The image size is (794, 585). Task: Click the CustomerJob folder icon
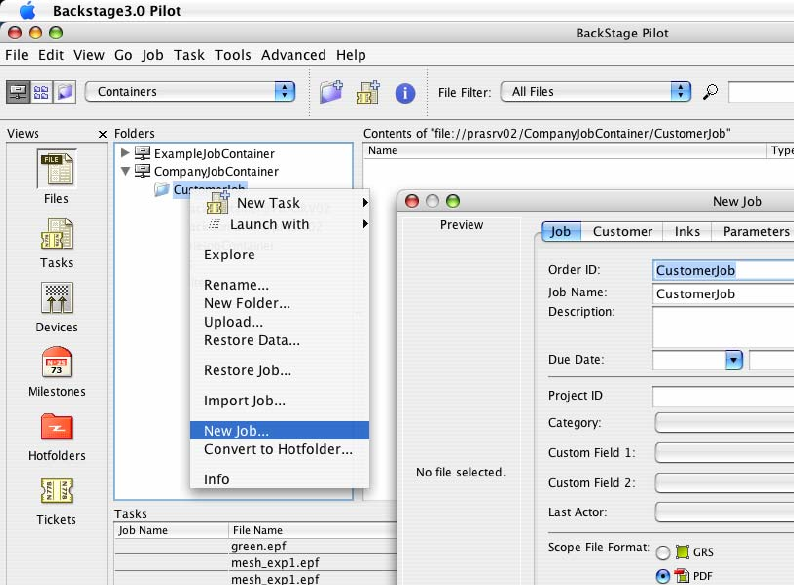162,189
